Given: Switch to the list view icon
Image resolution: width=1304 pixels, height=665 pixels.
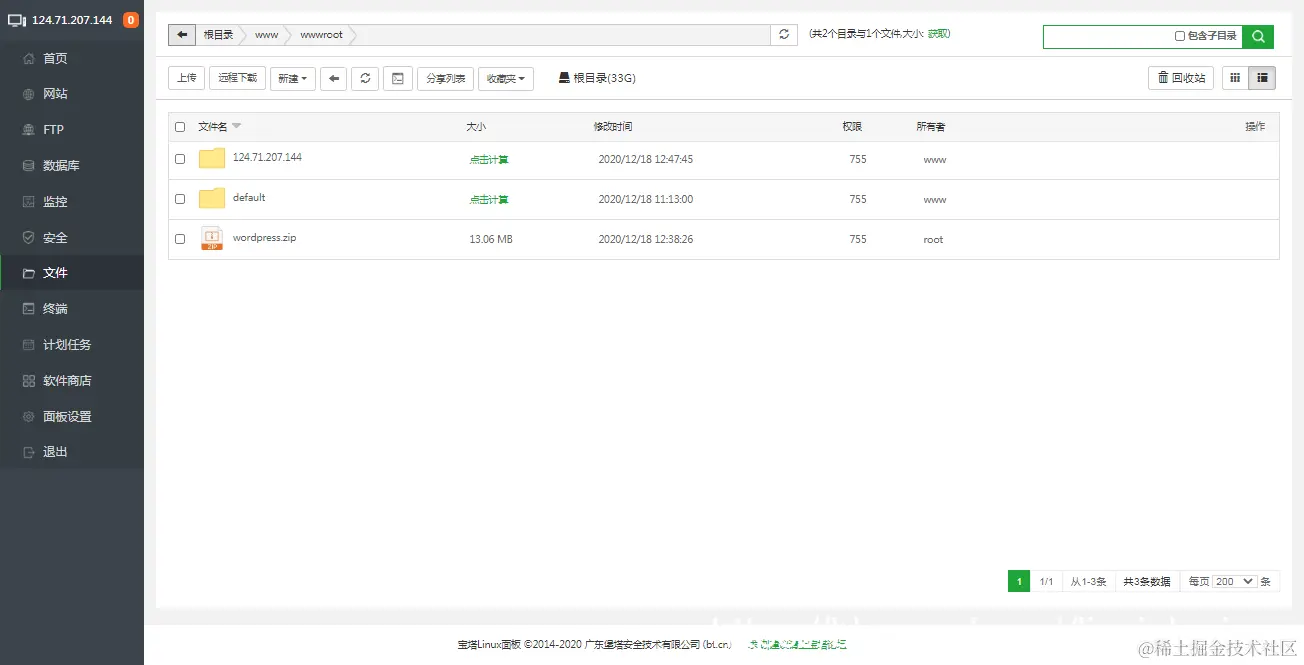Looking at the screenshot, I should [x=1262, y=78].
